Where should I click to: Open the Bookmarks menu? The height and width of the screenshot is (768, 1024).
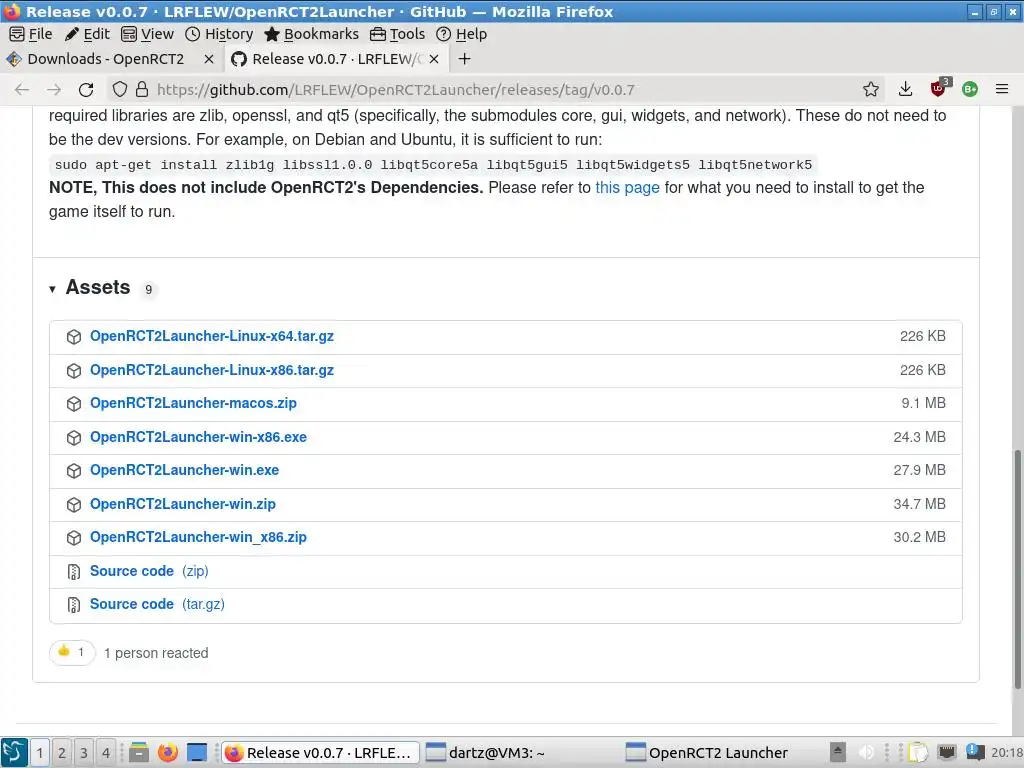pos(312,34)
